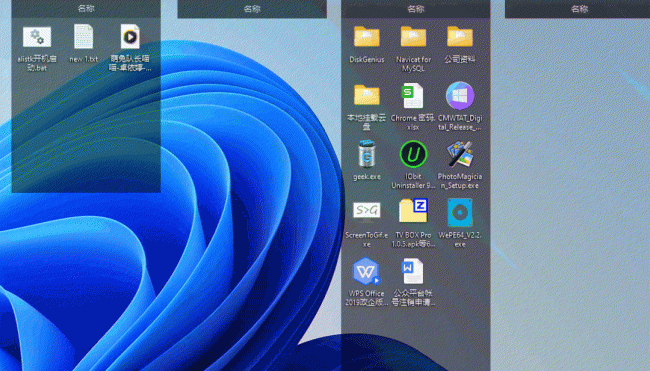650x371 pixels.
Task: Select the ScreenToGif.exe icon
Action: [366, 211]
